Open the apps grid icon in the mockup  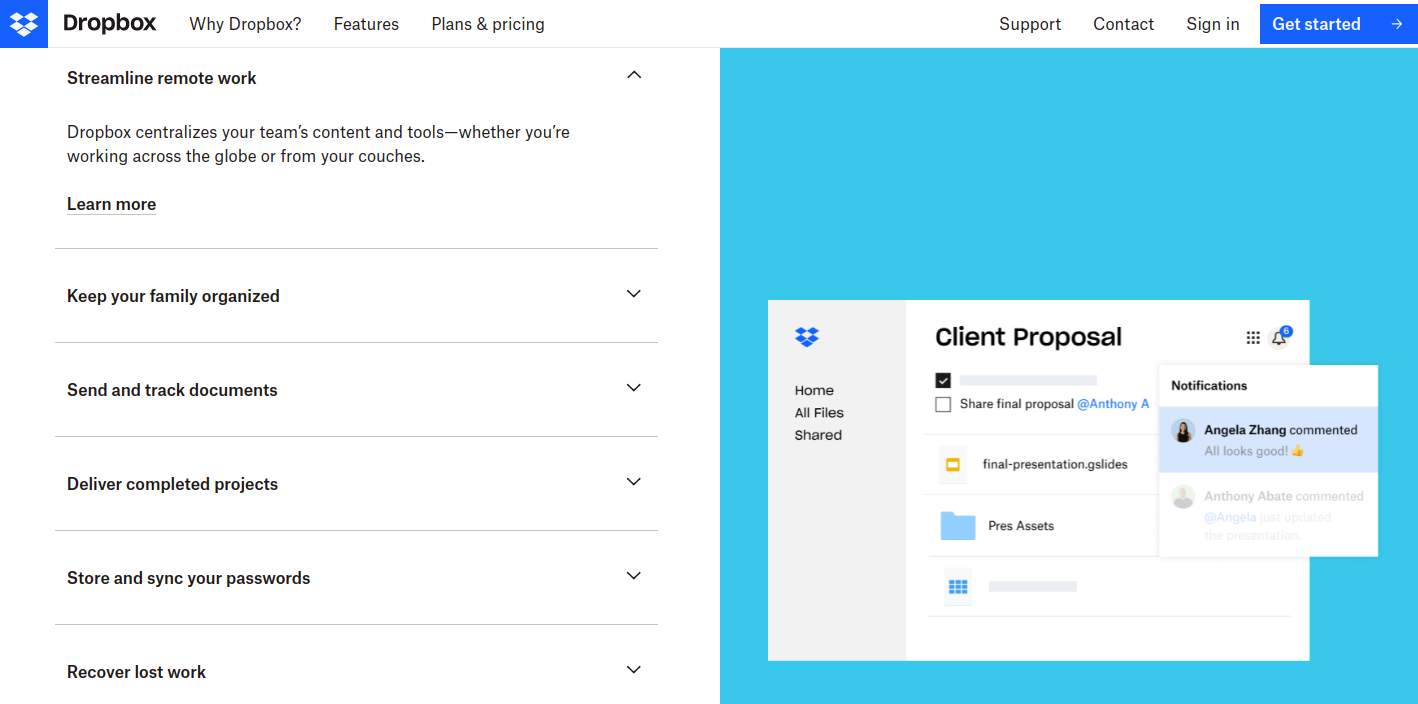tap(1253, 338)
